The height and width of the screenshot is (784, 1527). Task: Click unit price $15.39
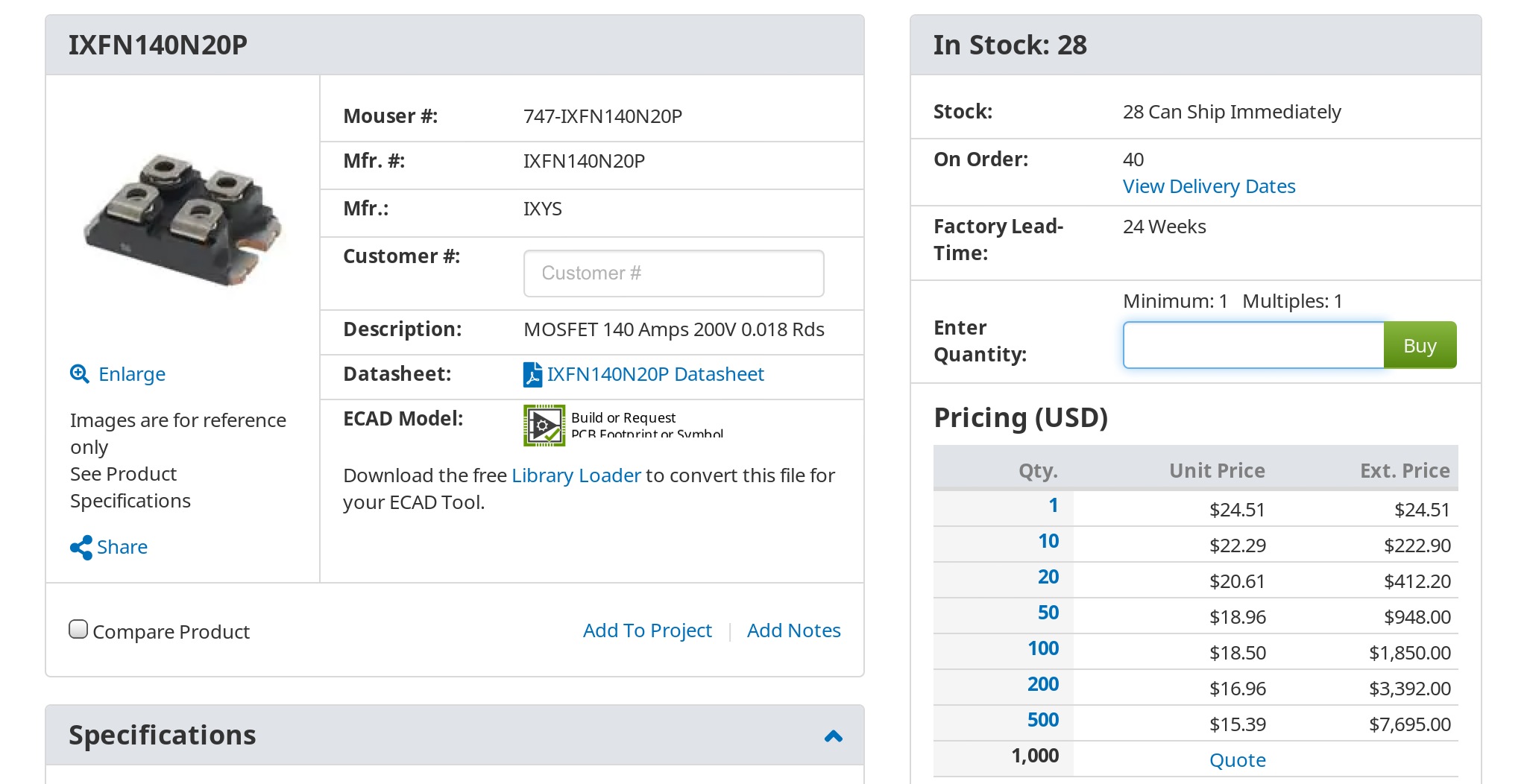pos(1237,724)
